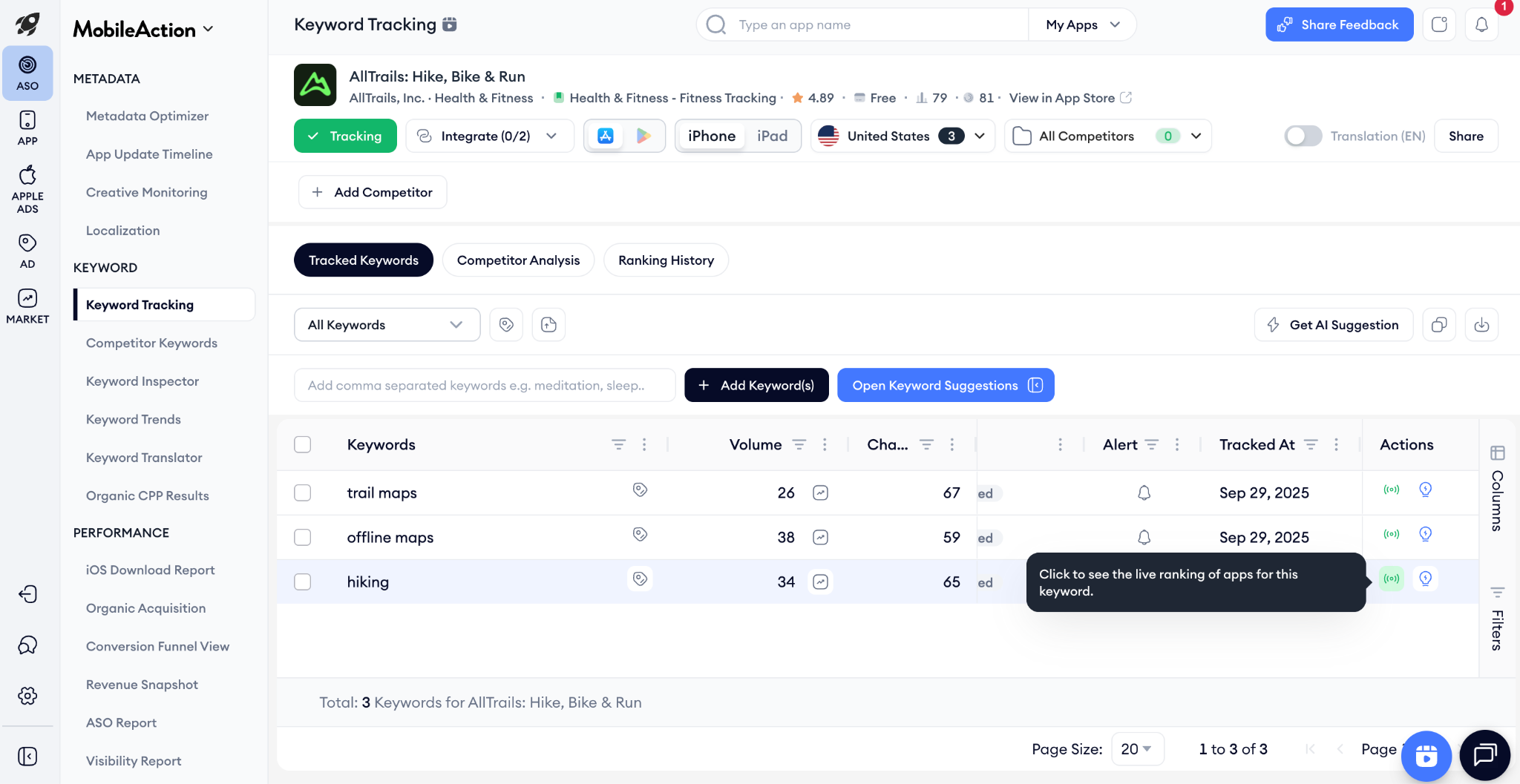Click the square icon beside Share Feedback
Screen dimensions: 1520x784
click(1439, 24)
